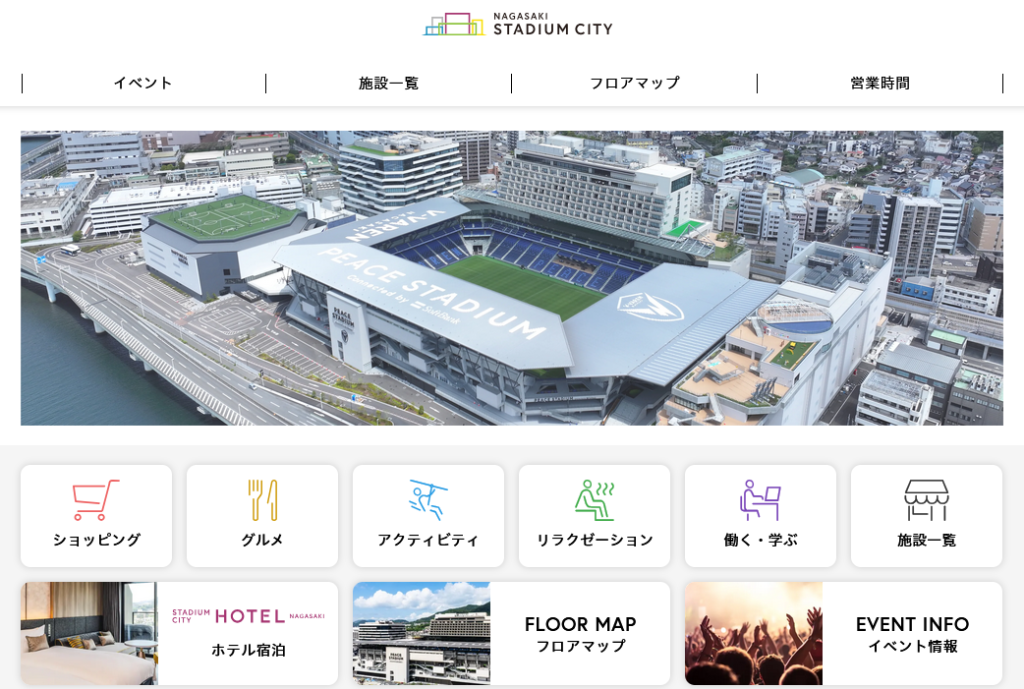The width and height of the screenshot is (1024, 689).
Task: Click the shopping cart icon
Action: coord(96,500)
